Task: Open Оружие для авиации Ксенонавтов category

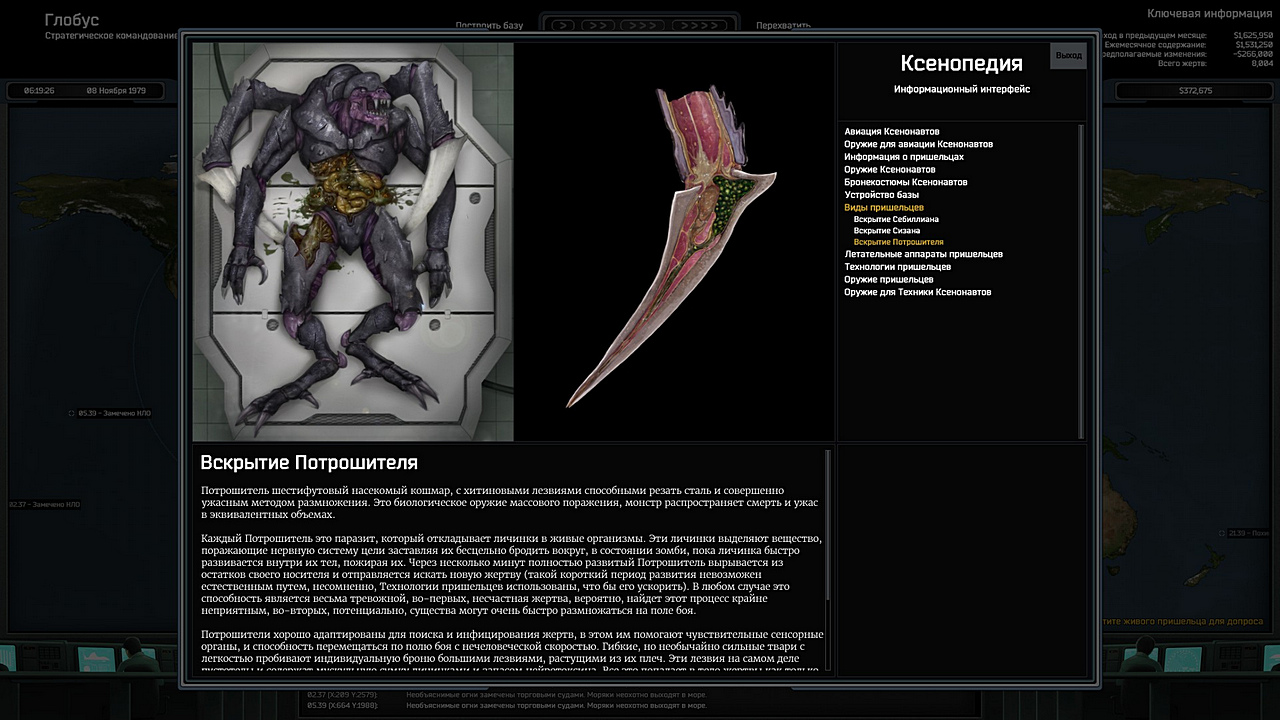Action: [918, 144]
